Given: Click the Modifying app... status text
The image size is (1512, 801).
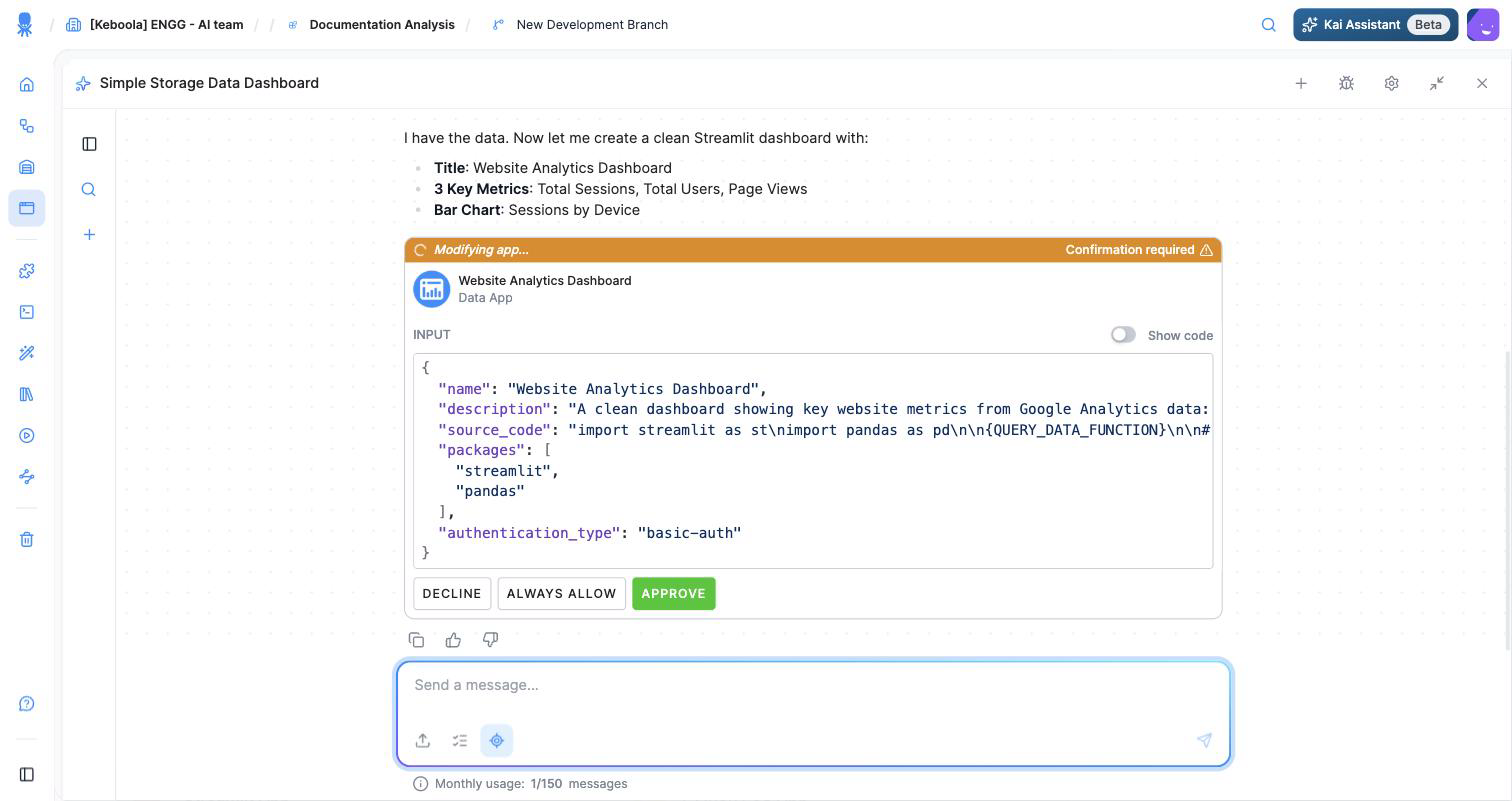Looking at the screenshot, I should pyautogui.click(x=481, y=250).
